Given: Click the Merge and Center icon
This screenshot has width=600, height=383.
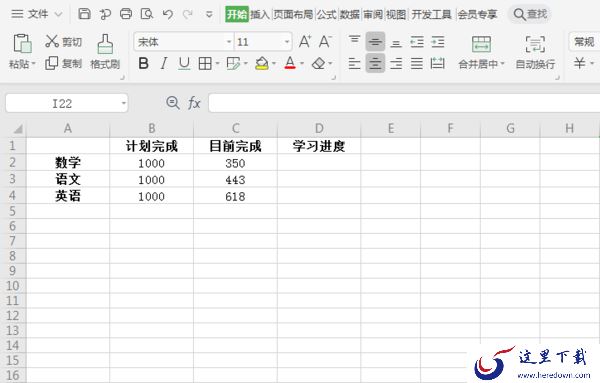Looking at the screenshot, I should click(x=481, y=44).
